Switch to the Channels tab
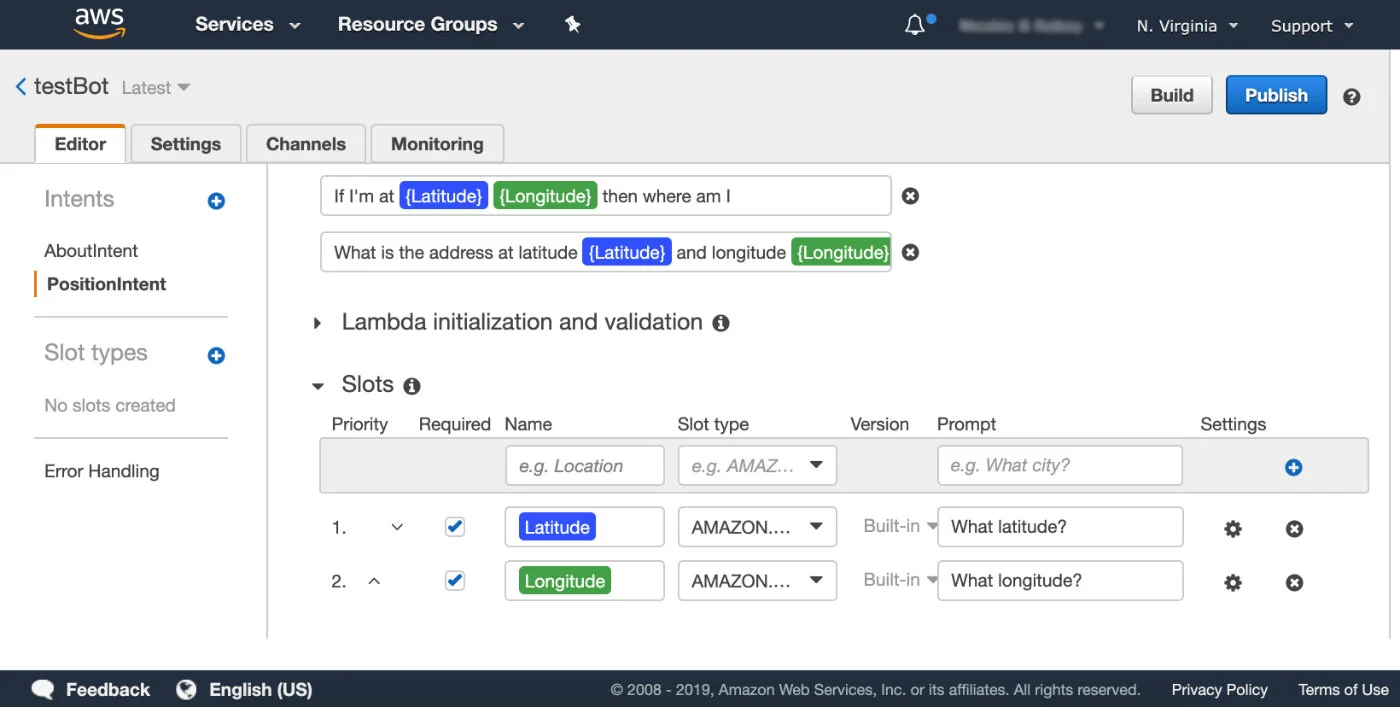The image size is (1400, 707). coord(305,143)
